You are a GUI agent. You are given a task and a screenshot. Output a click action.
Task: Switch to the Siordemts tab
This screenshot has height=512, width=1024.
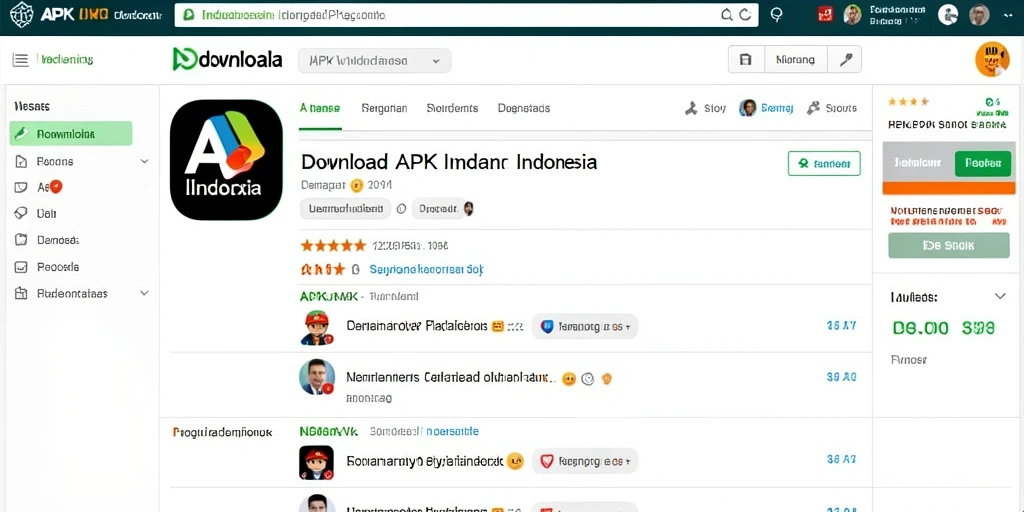(x=452, y=108)
